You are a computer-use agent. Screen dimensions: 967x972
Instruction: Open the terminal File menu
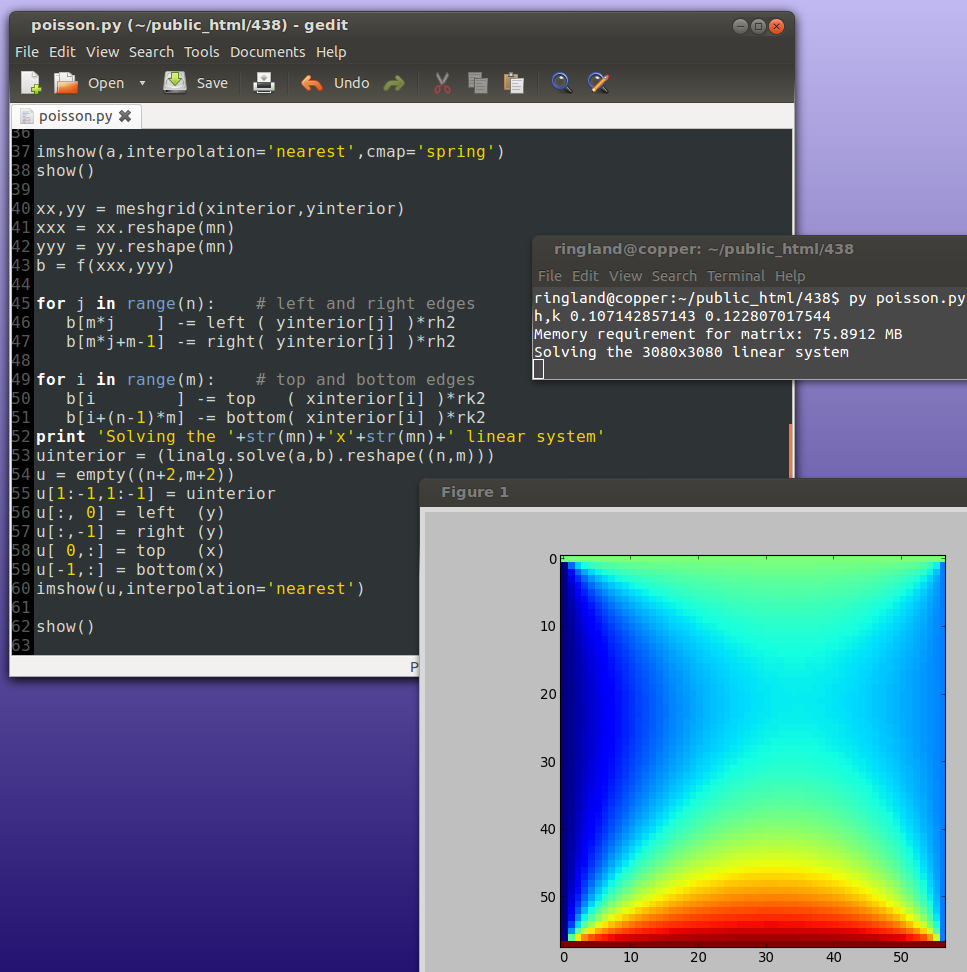pyautogui.click(x=550, y=276)
